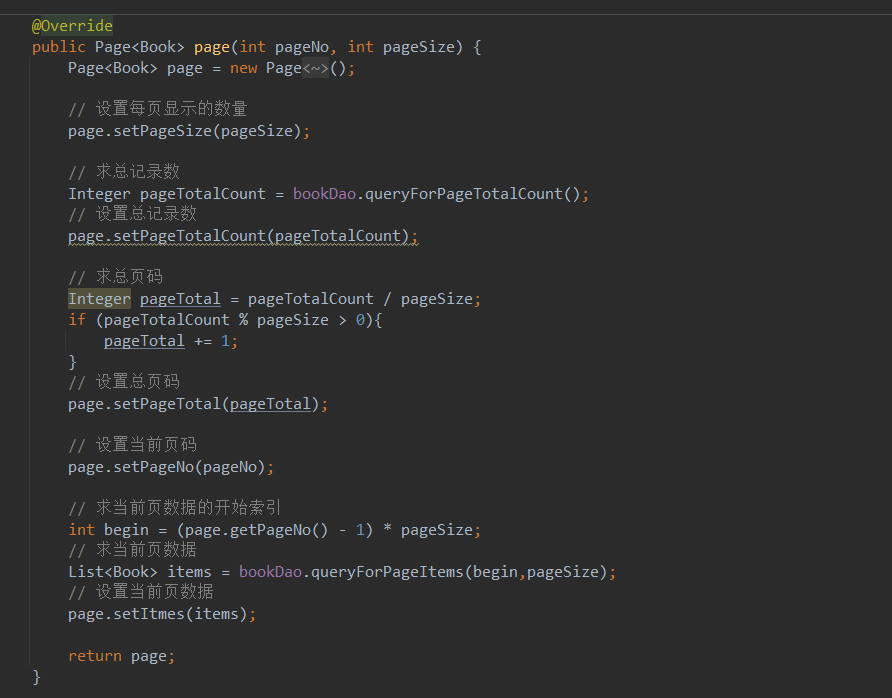Click the if keyword in the modulo check

pyautogui.click(x=77, y=320)
